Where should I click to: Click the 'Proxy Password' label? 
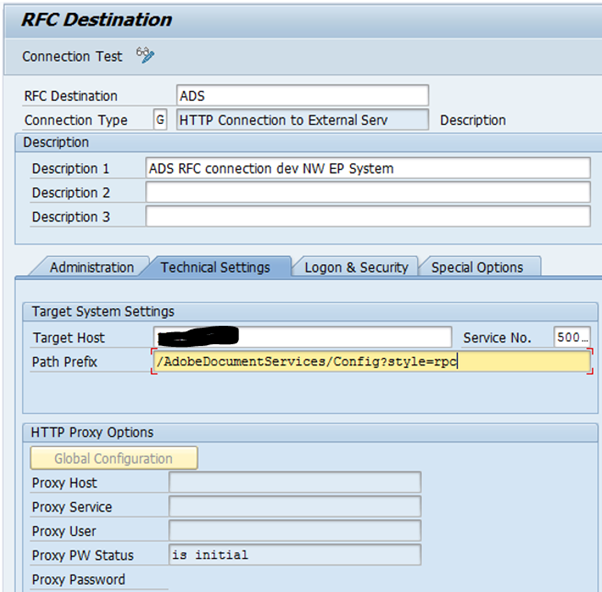click(79, 579)
